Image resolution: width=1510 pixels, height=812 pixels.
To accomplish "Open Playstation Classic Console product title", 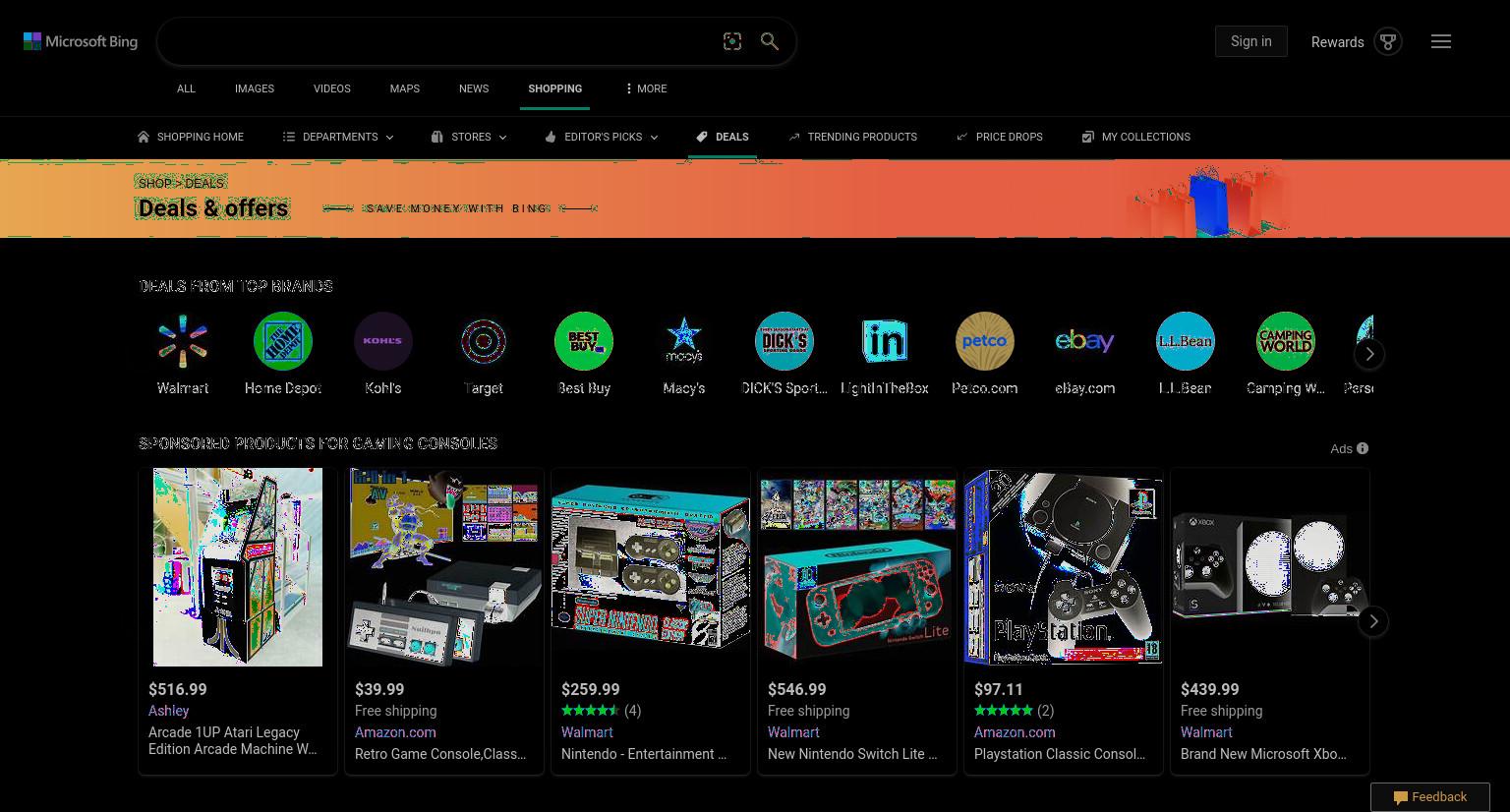I will pos(1060,754).
